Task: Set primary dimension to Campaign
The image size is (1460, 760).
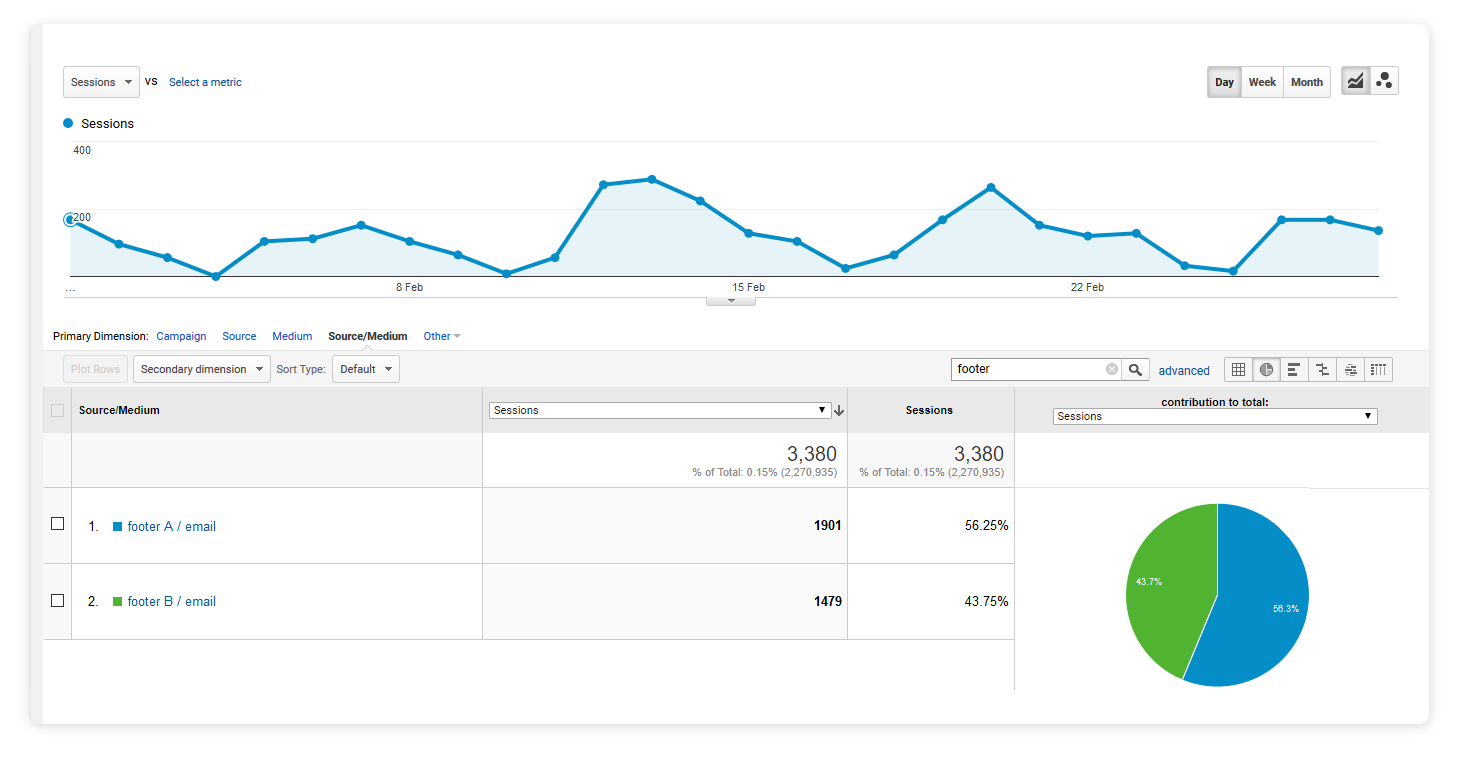Action: (181, 336)
